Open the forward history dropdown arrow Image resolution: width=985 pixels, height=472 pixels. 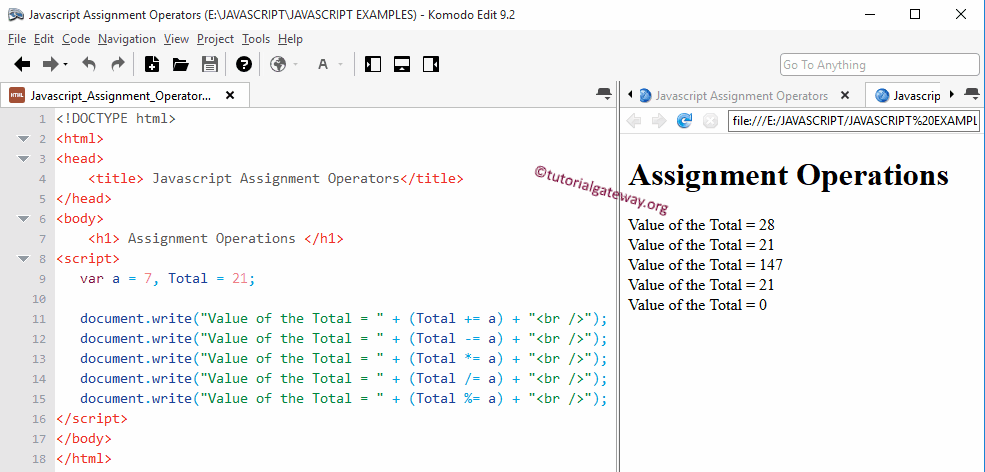(x=65, y=65)
